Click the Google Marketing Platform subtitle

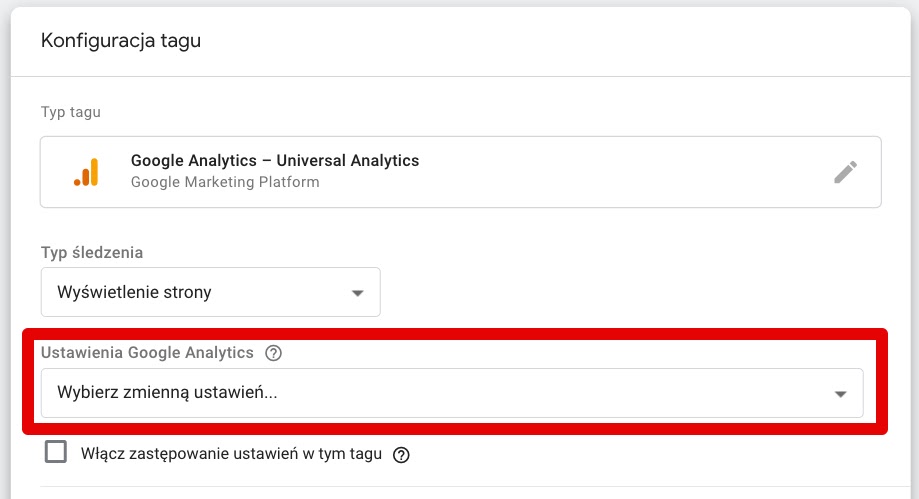(225, 182)
